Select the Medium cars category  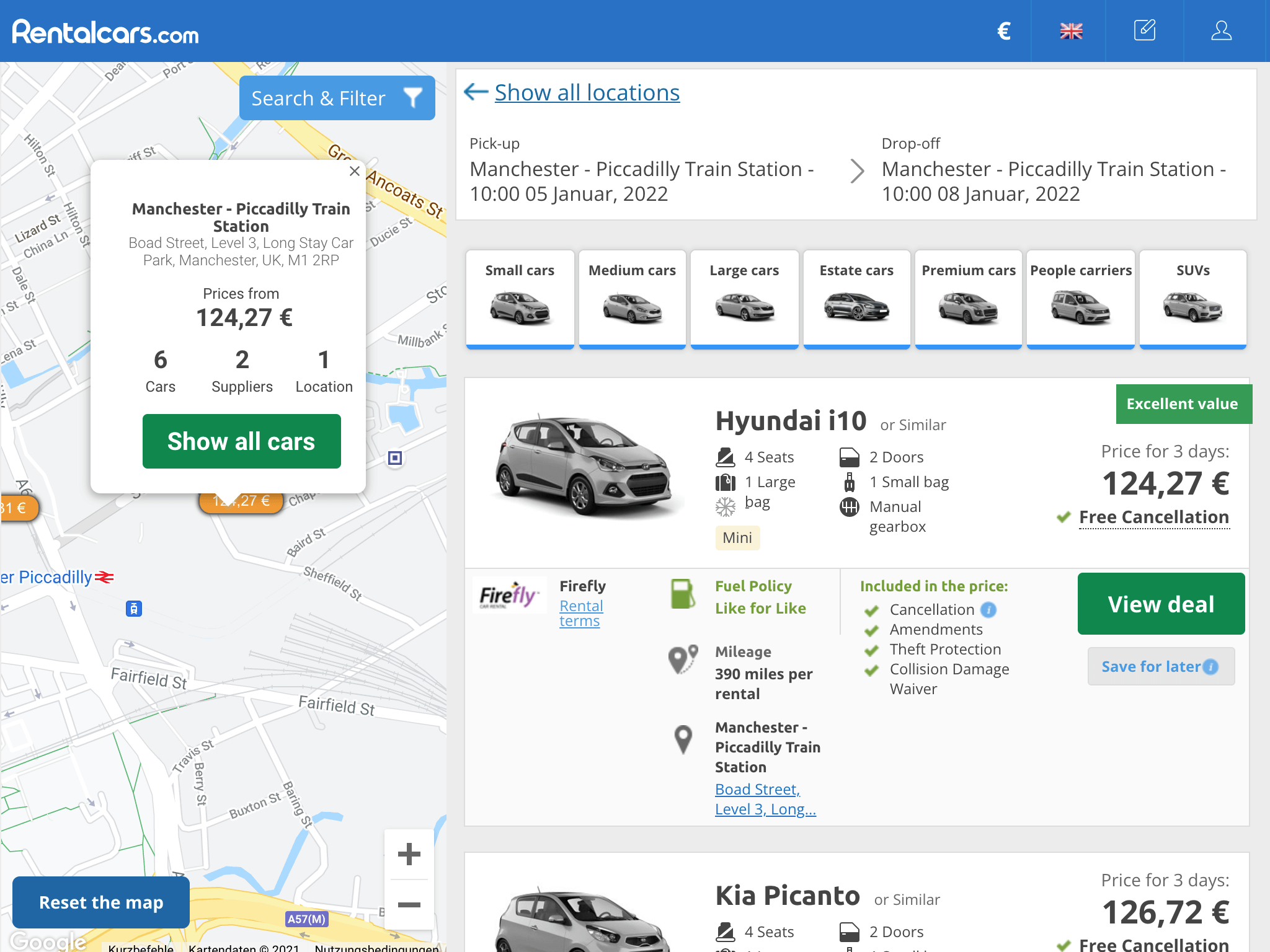(x=632, y=299)
